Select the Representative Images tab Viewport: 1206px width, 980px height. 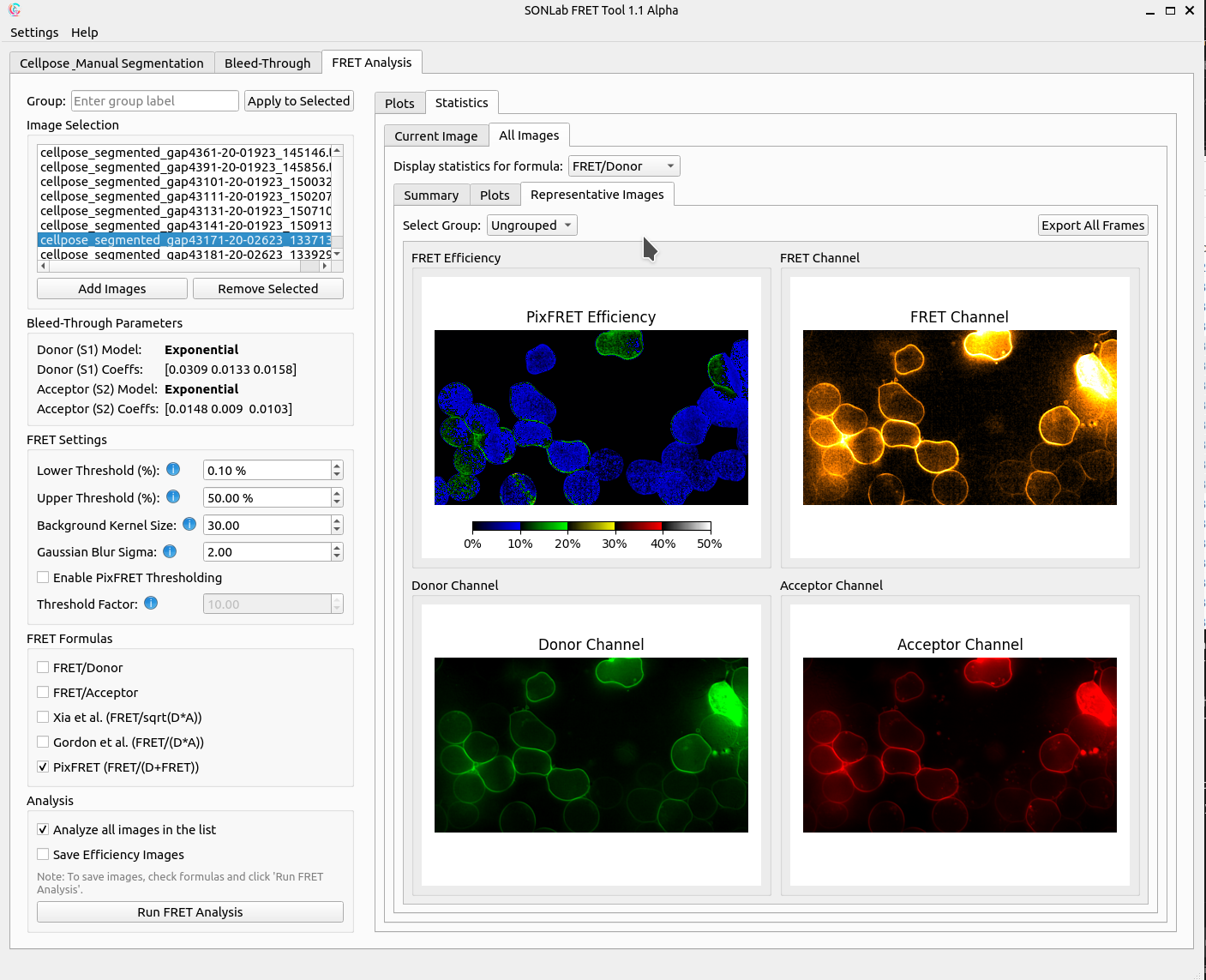597,195
